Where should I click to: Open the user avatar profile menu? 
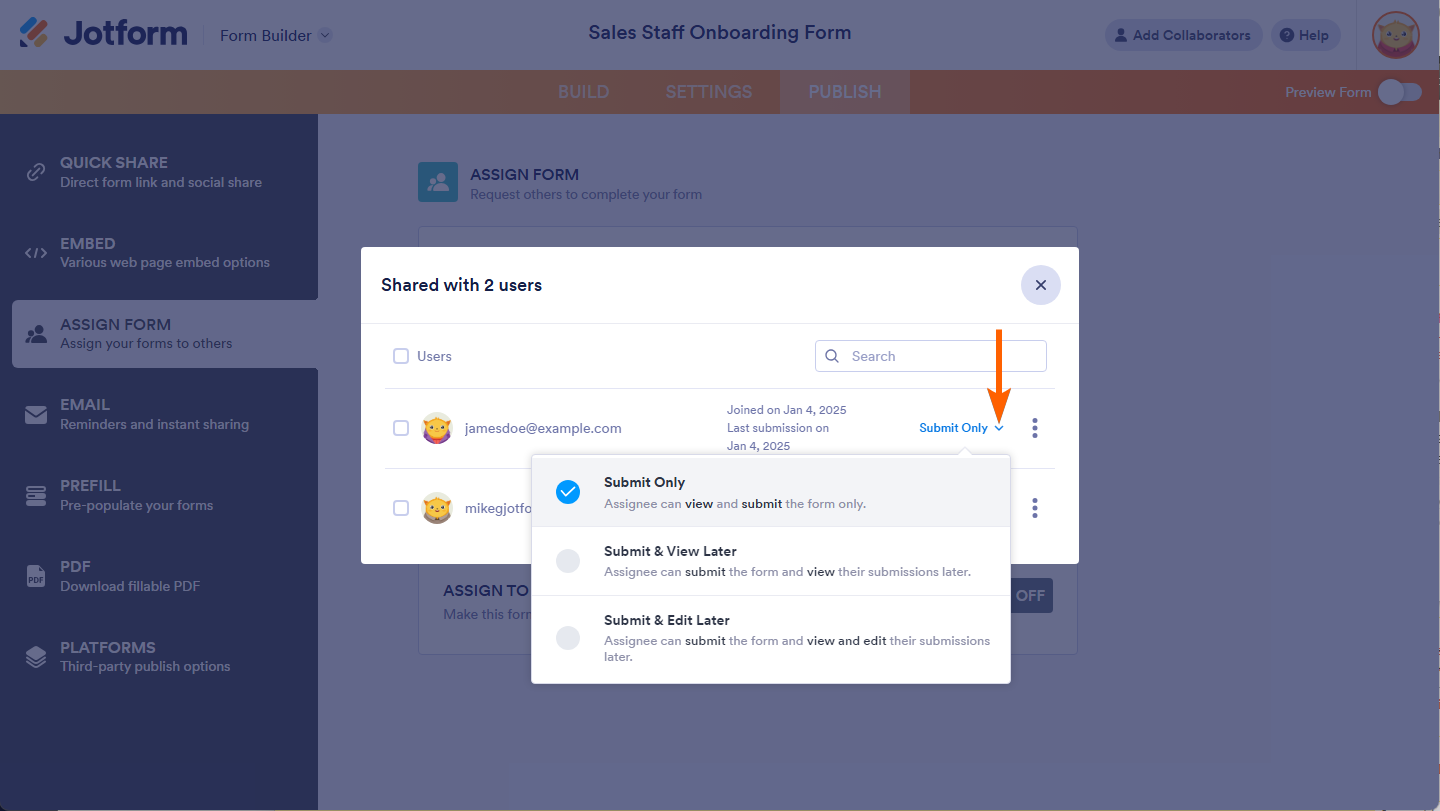click(1395, 35)
